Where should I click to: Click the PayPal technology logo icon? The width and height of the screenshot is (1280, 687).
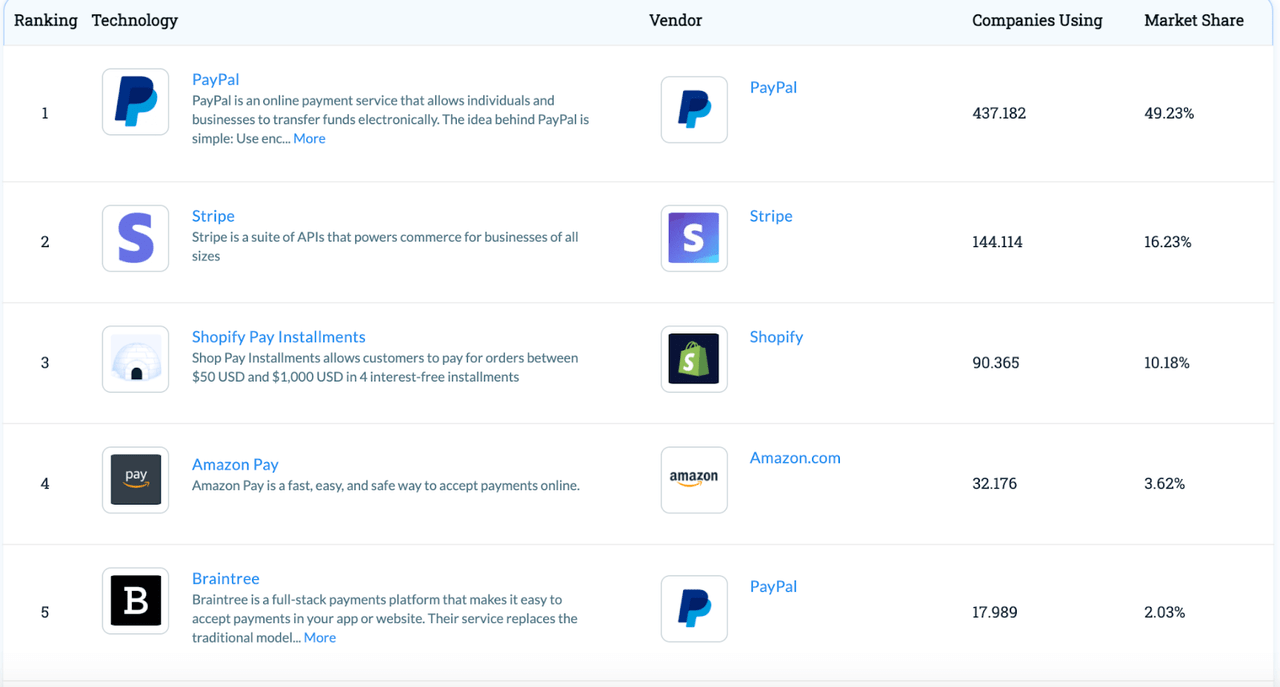coord(135,102)
